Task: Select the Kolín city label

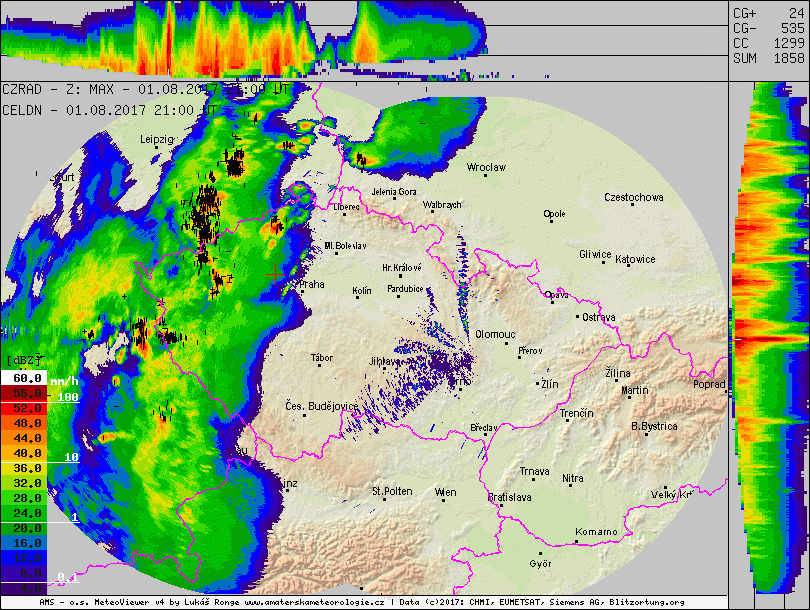Action: [x=362, y=291]
